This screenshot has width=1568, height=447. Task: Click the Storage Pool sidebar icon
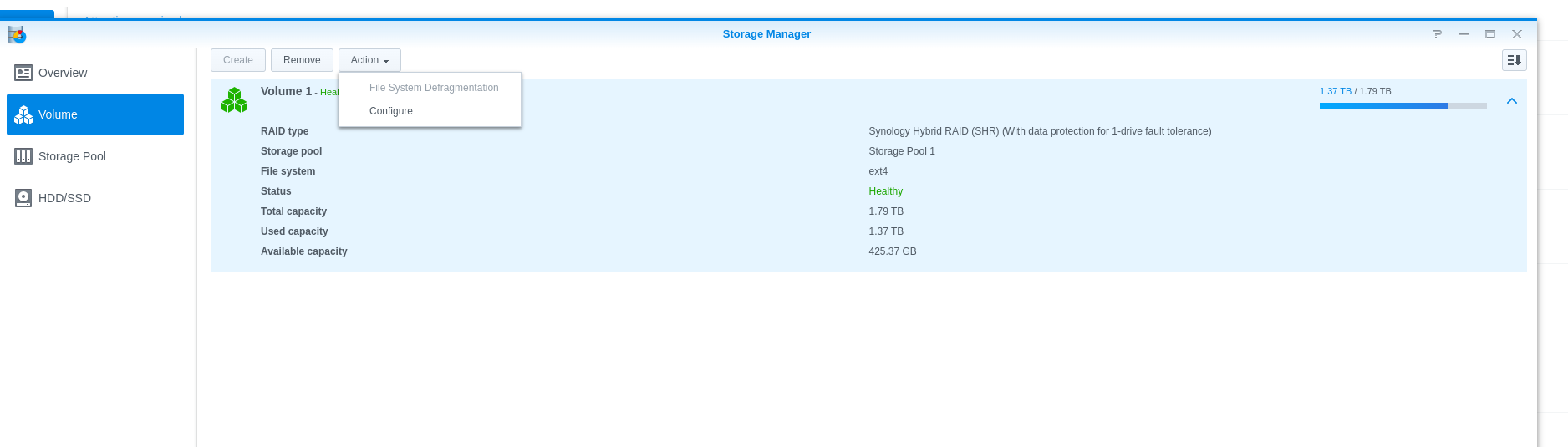tap(23, 156)
